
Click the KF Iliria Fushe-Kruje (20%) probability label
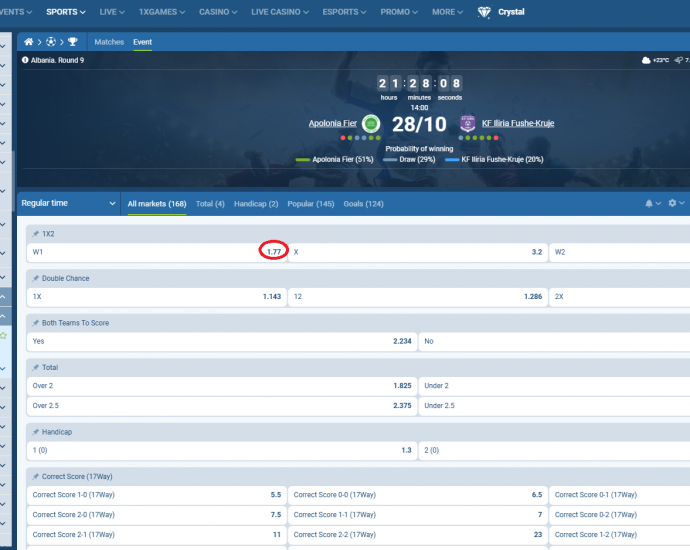point(502,159)
